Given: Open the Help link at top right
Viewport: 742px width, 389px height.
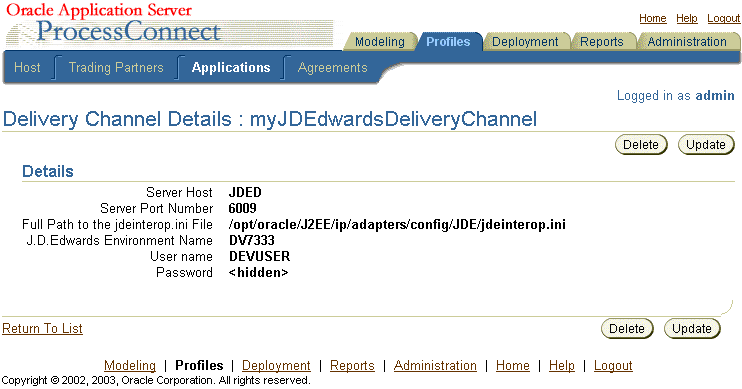Looking at the screenshot, I should click(x=687, y=18).
